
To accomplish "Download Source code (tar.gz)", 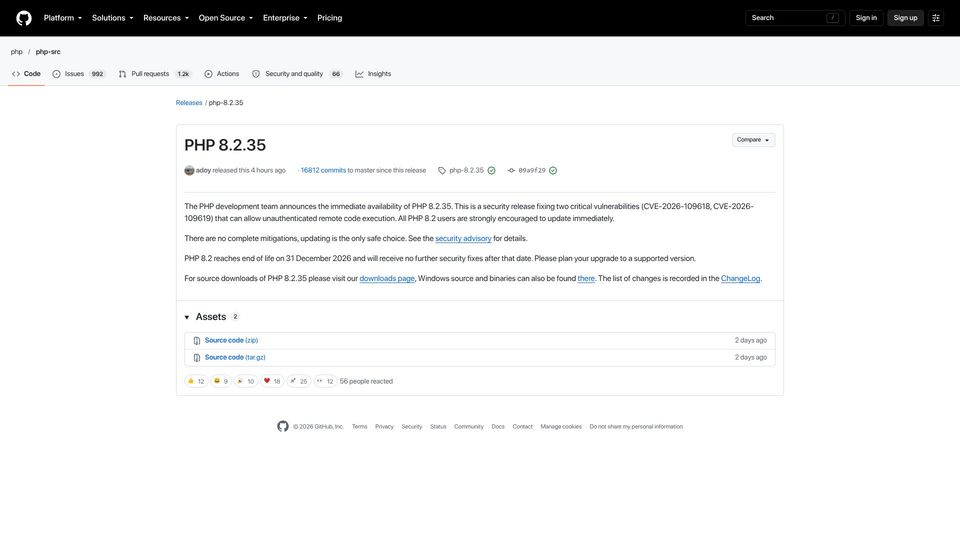I will [x=235, y=358].
